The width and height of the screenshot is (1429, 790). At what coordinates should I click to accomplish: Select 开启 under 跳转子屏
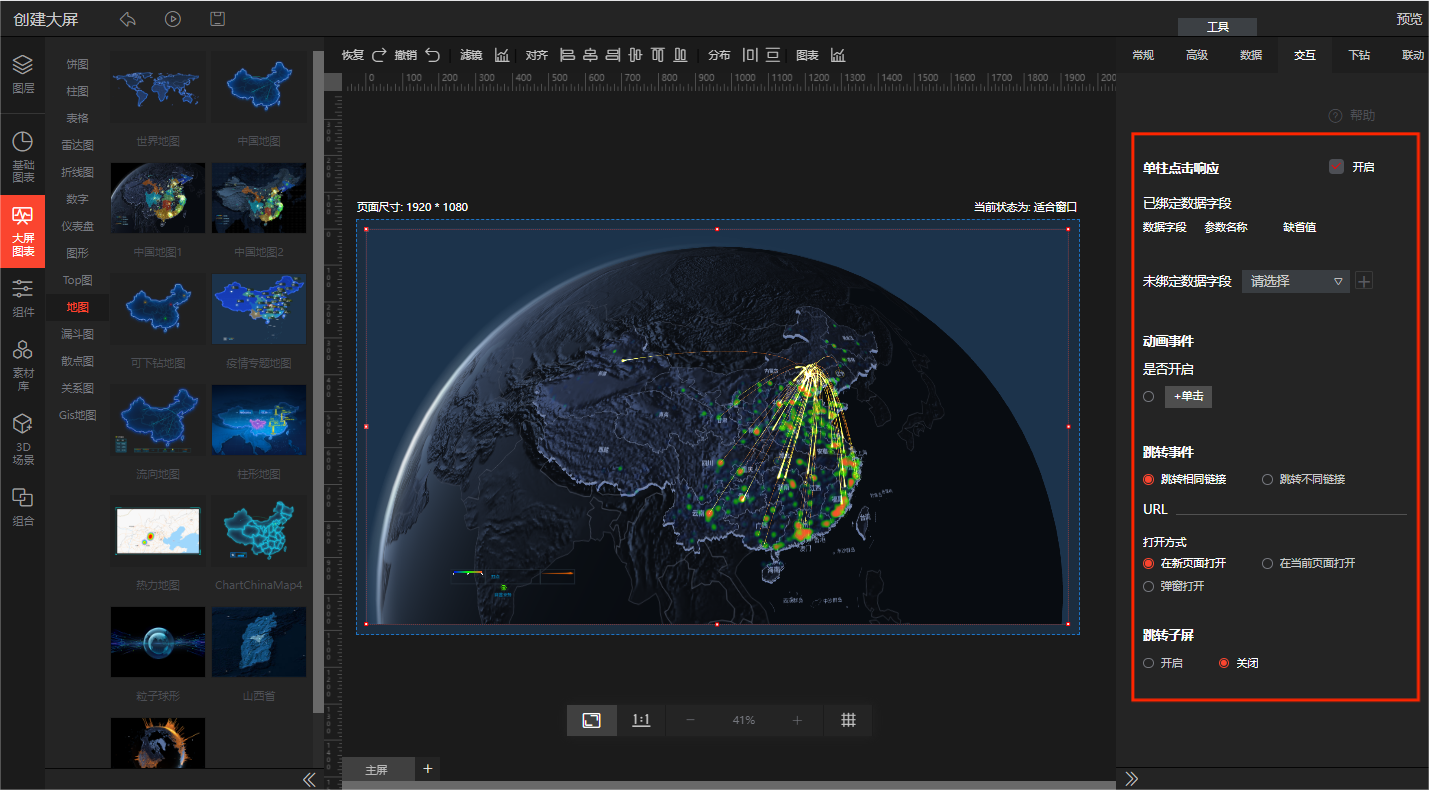click(1149, 664)
